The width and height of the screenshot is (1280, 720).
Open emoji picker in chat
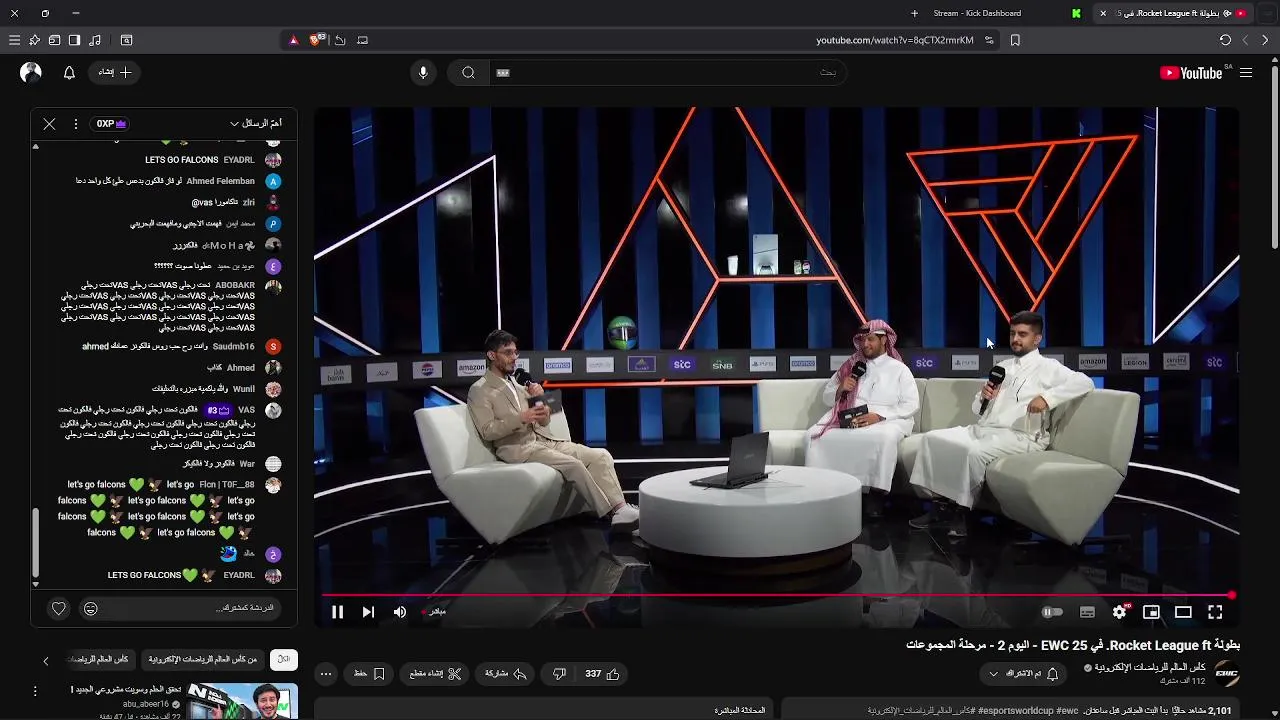click(91, 608)
